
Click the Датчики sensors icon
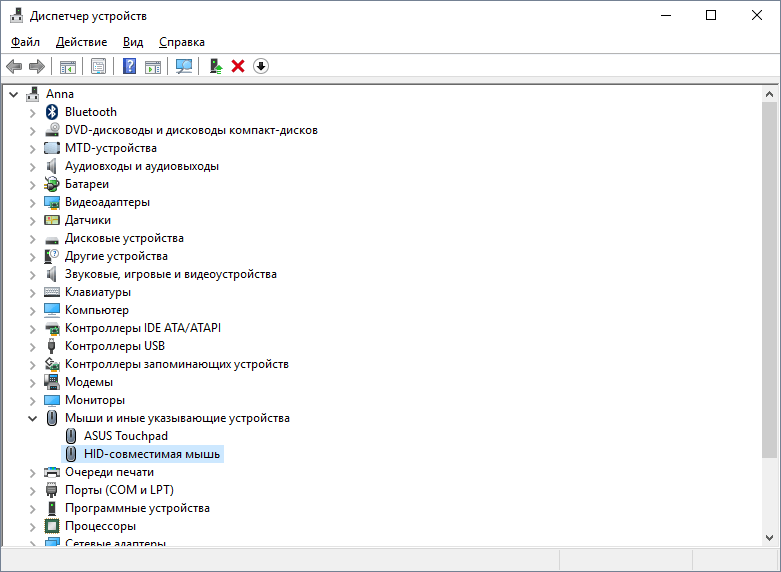[52, 220]
